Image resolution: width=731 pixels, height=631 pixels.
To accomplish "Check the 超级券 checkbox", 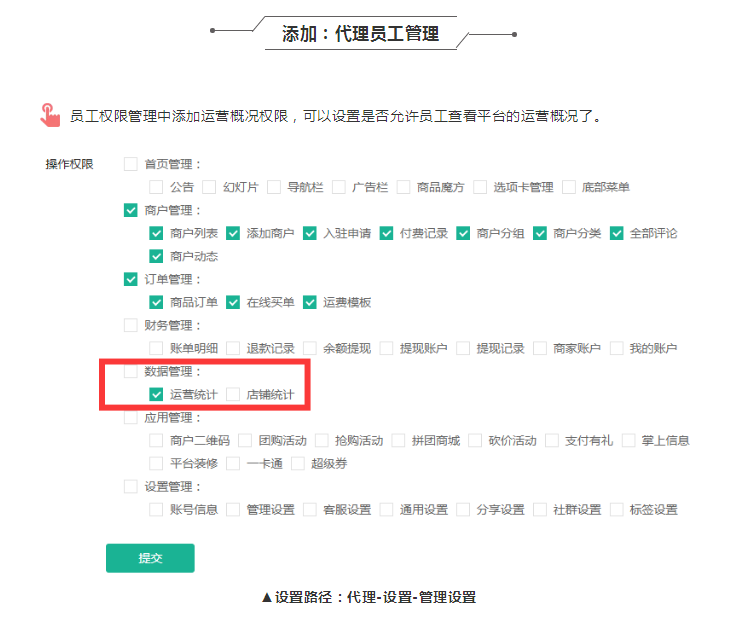I will click(x=297, y=463).
